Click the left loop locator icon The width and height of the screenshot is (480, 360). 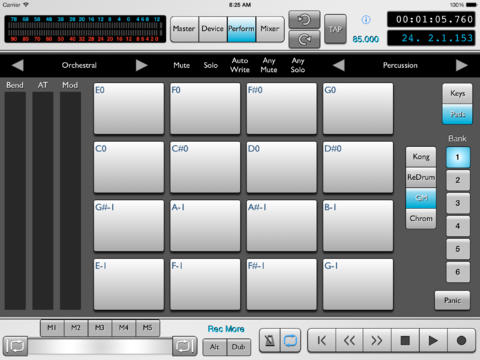pos(15,346)
